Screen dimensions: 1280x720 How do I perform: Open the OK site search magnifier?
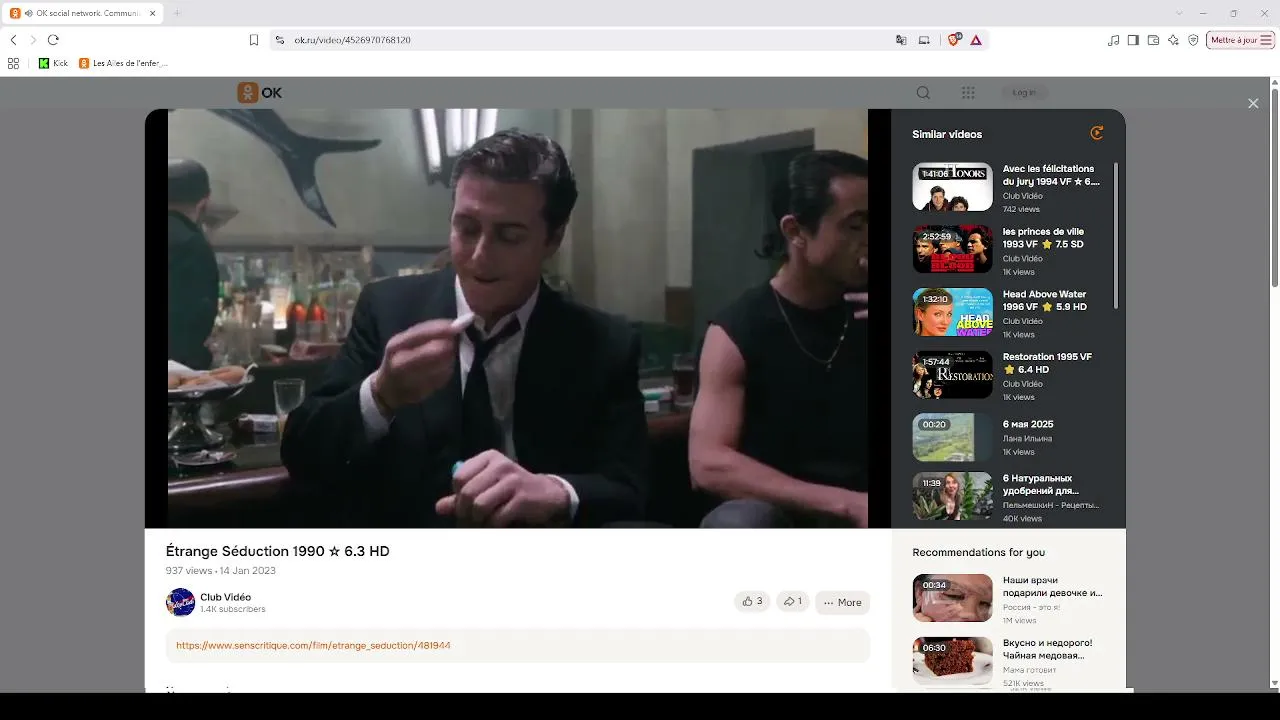click(x=923, y=93)
